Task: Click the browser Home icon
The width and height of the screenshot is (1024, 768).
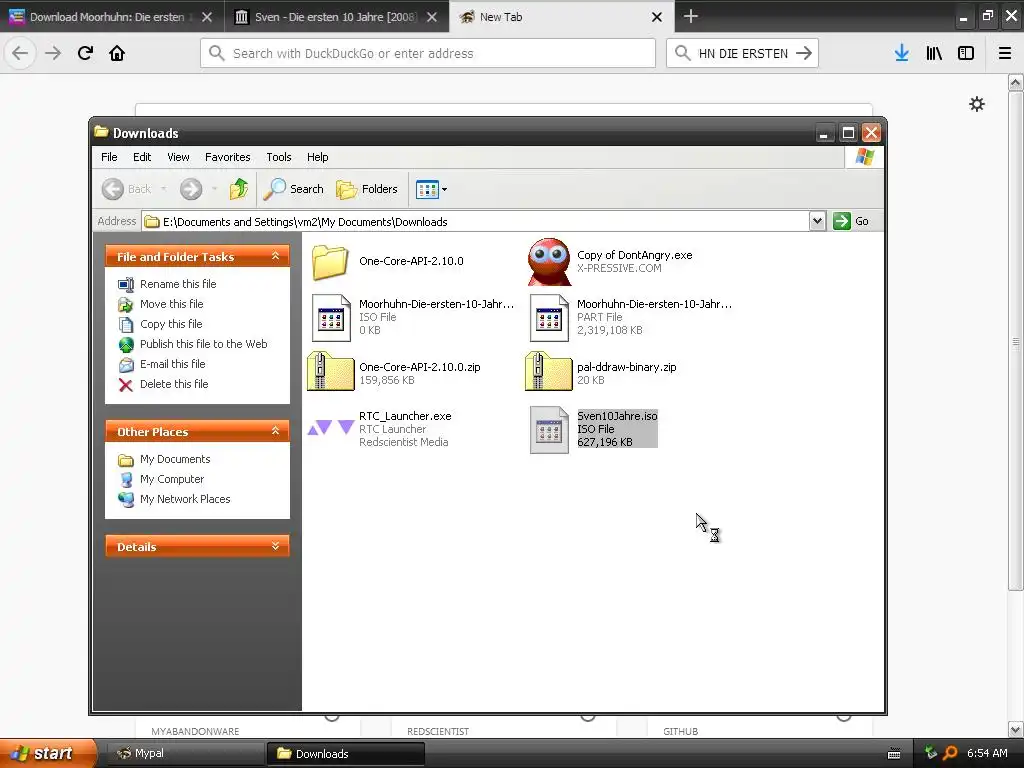Action: click(x=117, y=53)
